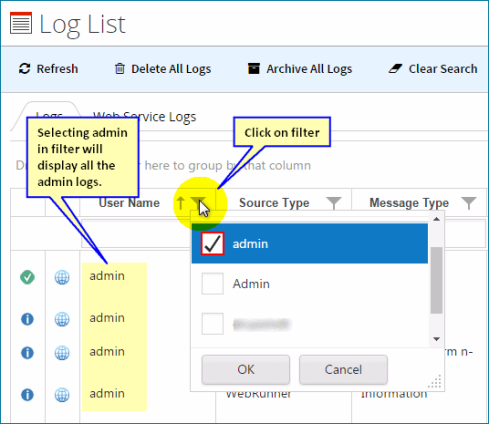The height and width of the screenshot is (424, 489).
Task: Open the Message Type column filter
Action: [469, 203]
